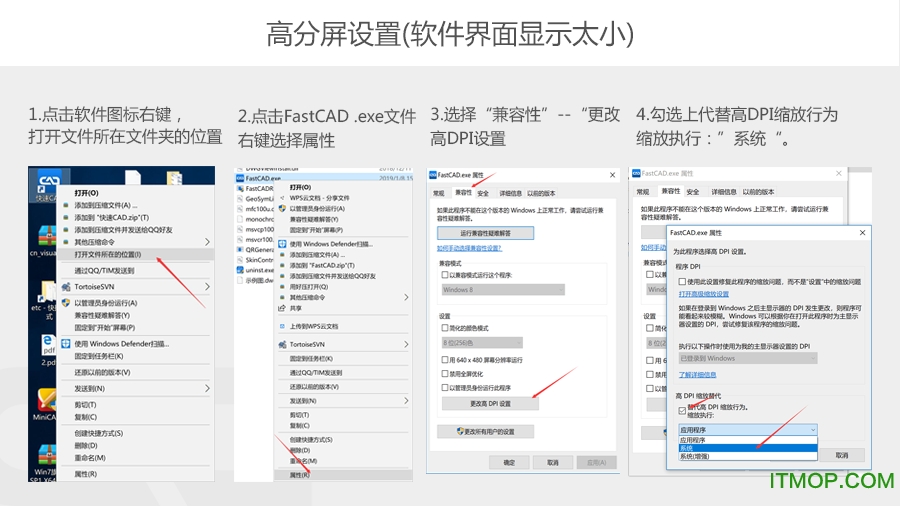Click 取消 button in high DPI dialog
The width and height of the screenshot is (900, 506).
841,455
